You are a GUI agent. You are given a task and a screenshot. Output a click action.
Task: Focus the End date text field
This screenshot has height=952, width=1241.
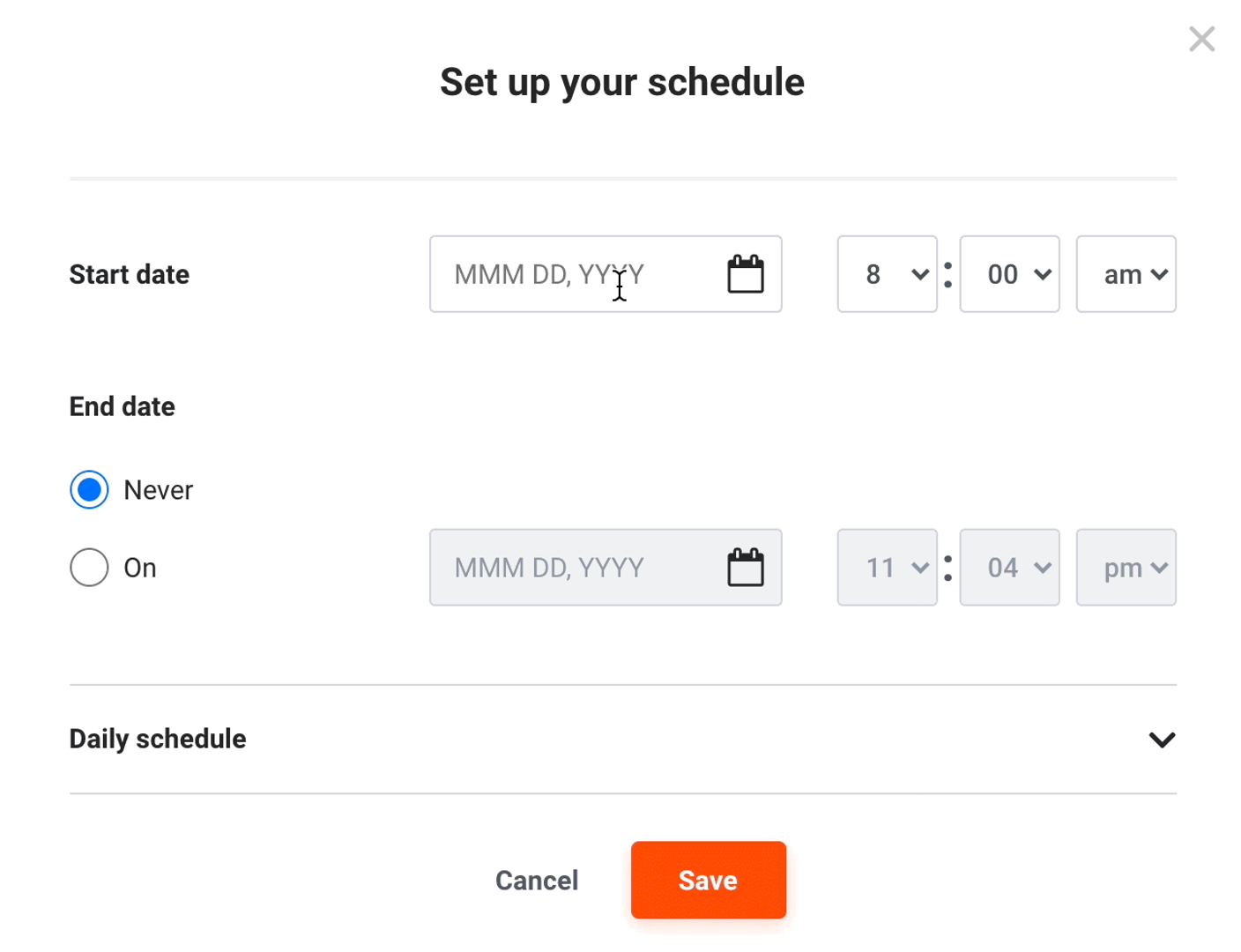pyautogui.click(x=606, y=568)
